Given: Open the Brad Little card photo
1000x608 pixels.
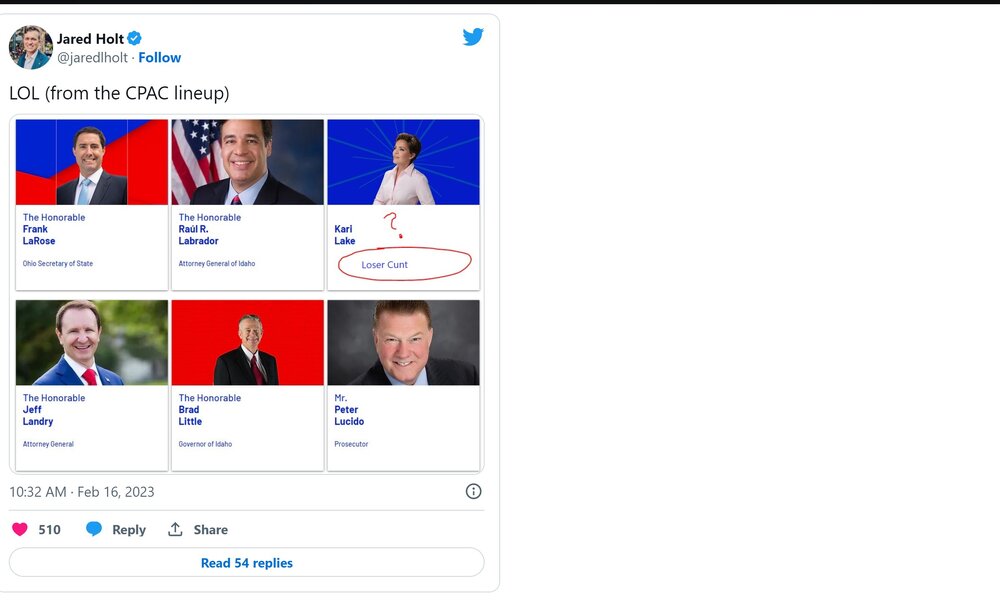Looking at the screenshot, I should [247, 343].
